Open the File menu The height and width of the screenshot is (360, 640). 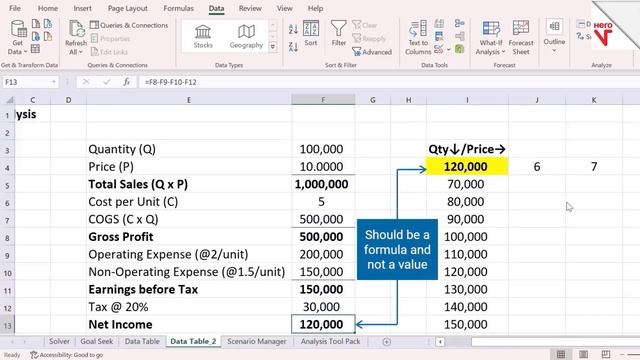pos(15,8)
